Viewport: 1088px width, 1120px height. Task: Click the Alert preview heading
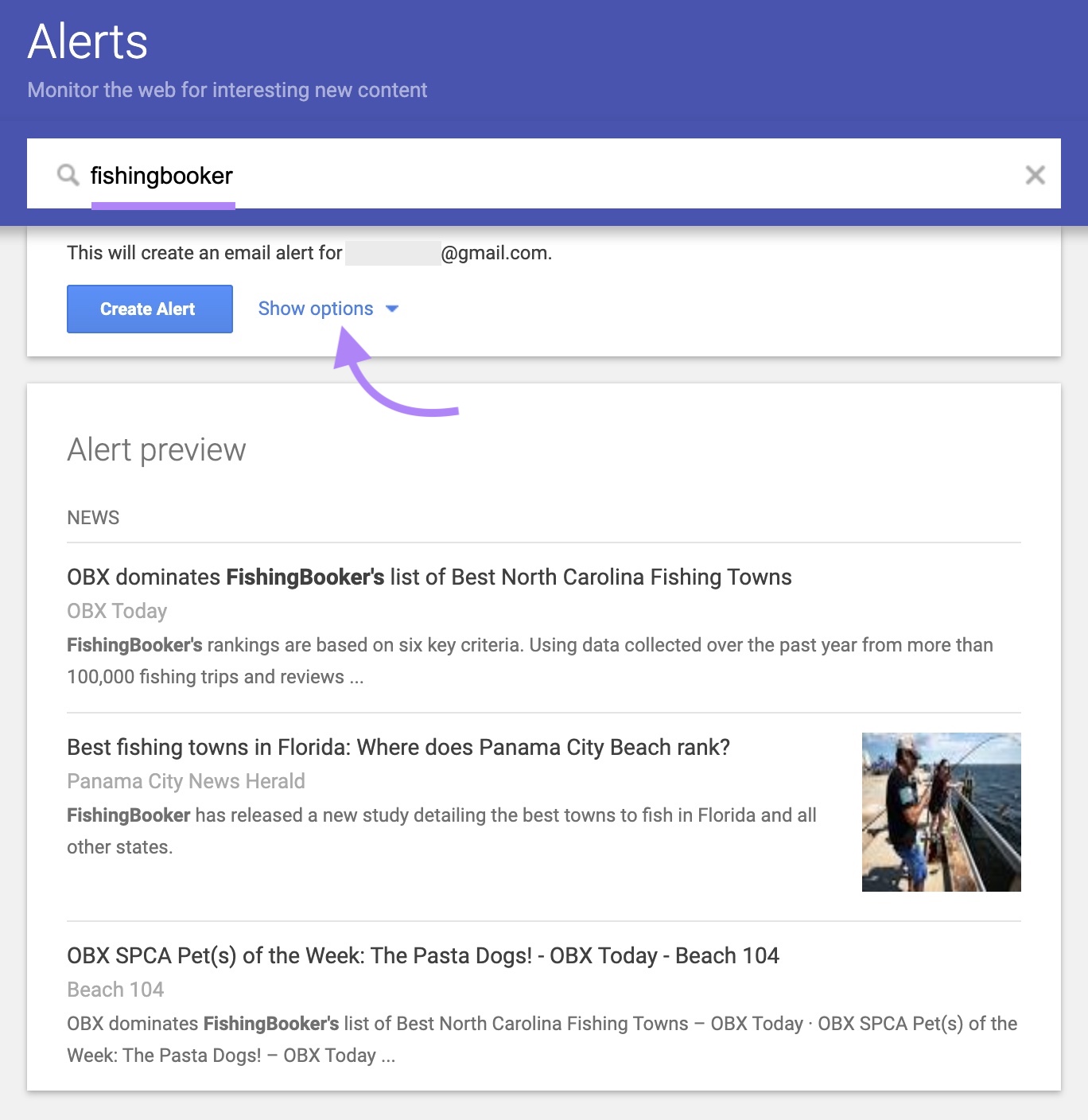(156, 449)
